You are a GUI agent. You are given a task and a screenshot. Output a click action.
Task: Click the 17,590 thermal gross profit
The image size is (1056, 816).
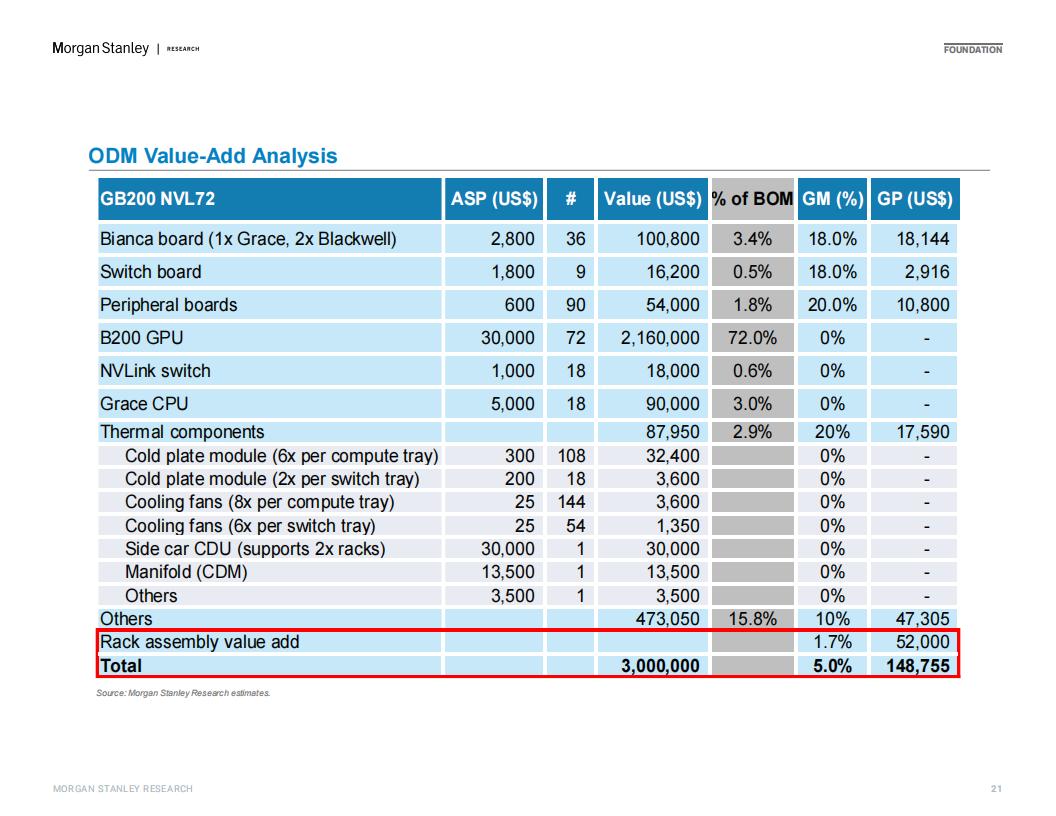923,432
